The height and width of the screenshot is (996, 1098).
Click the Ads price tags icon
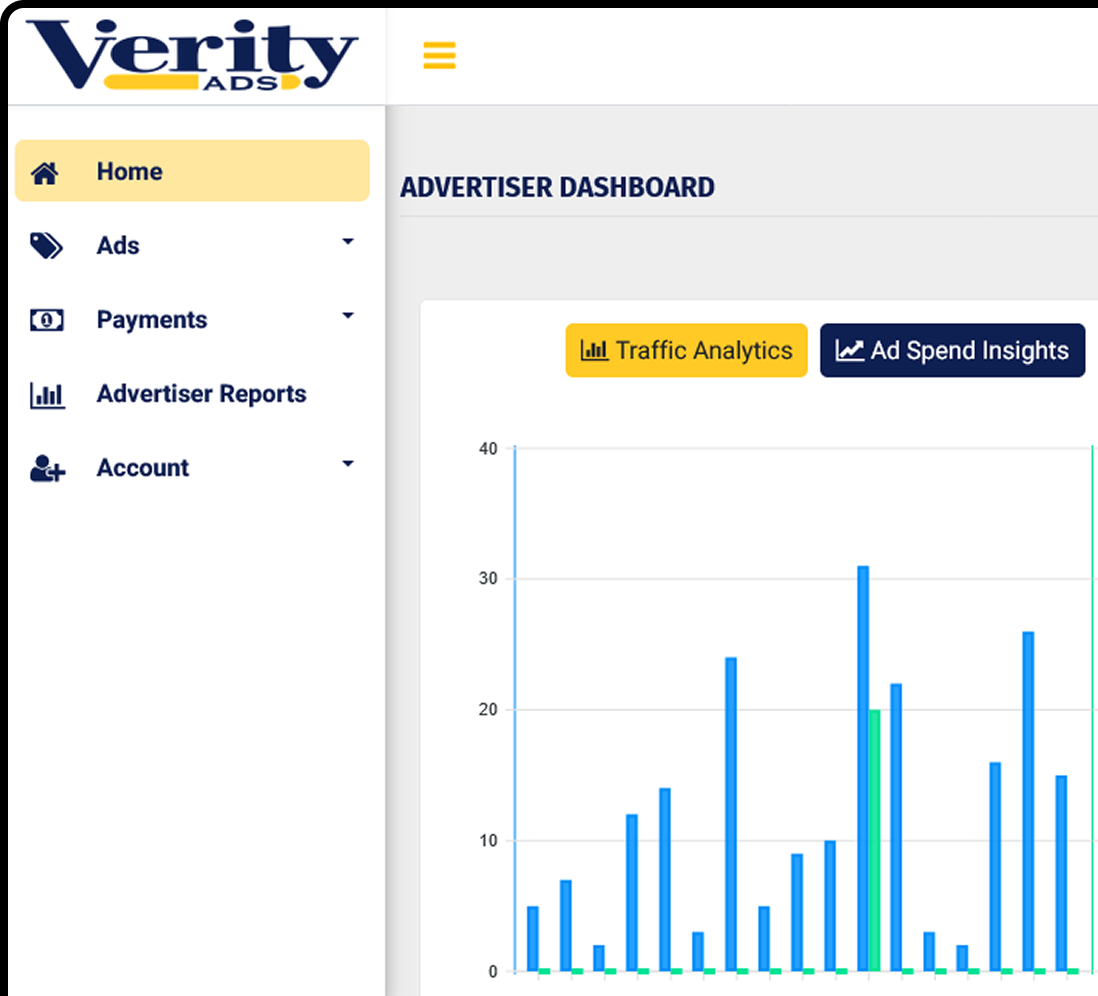46,246
